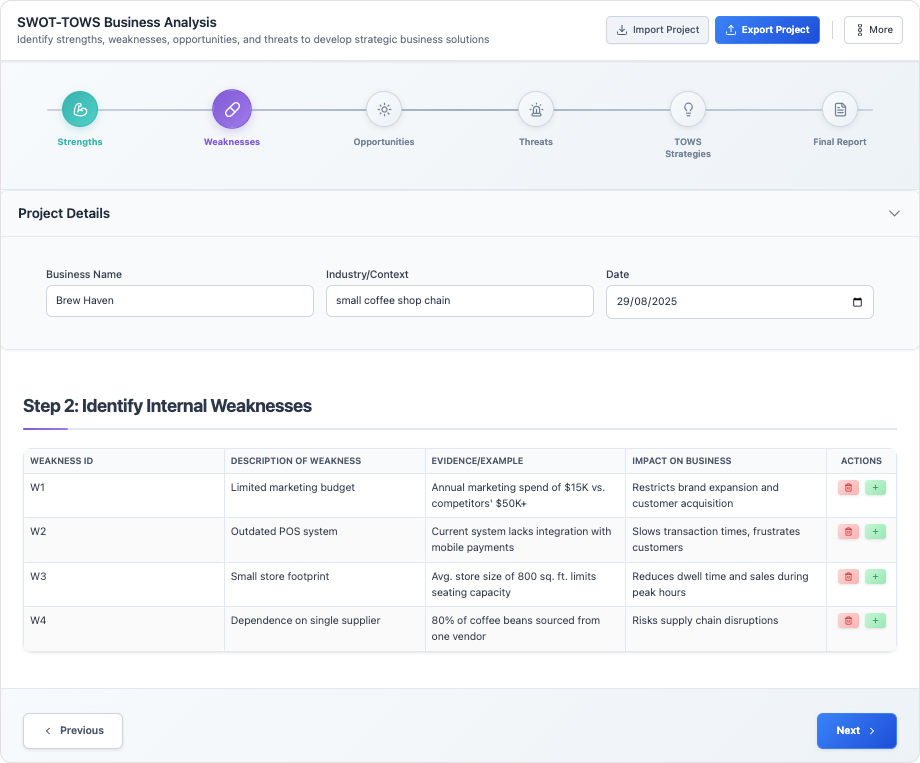Go back with the Previous button

[x=72, y=730]
